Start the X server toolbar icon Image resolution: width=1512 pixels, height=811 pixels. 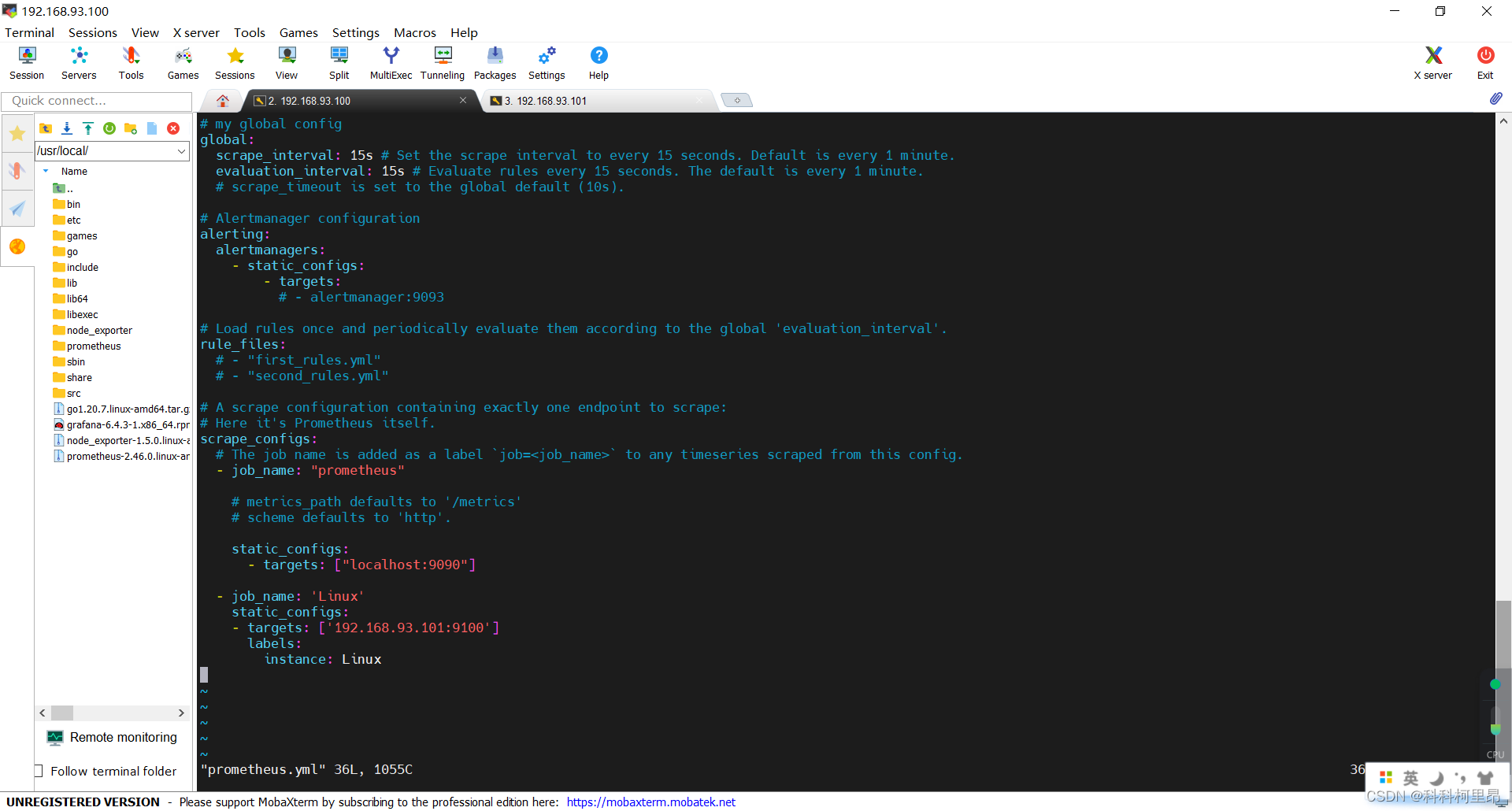pyautogui.click(x=1433, y=63)
